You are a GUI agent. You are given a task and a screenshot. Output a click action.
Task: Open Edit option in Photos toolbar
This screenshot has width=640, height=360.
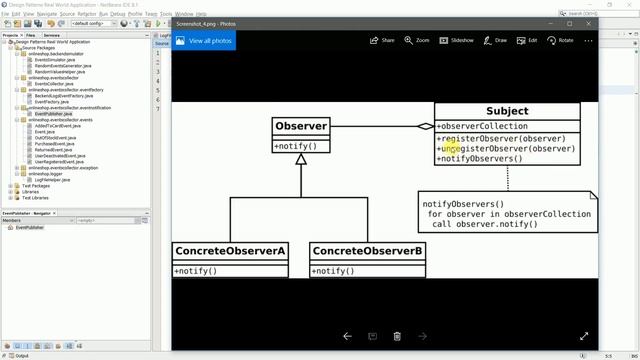click(x=527, y=40)
